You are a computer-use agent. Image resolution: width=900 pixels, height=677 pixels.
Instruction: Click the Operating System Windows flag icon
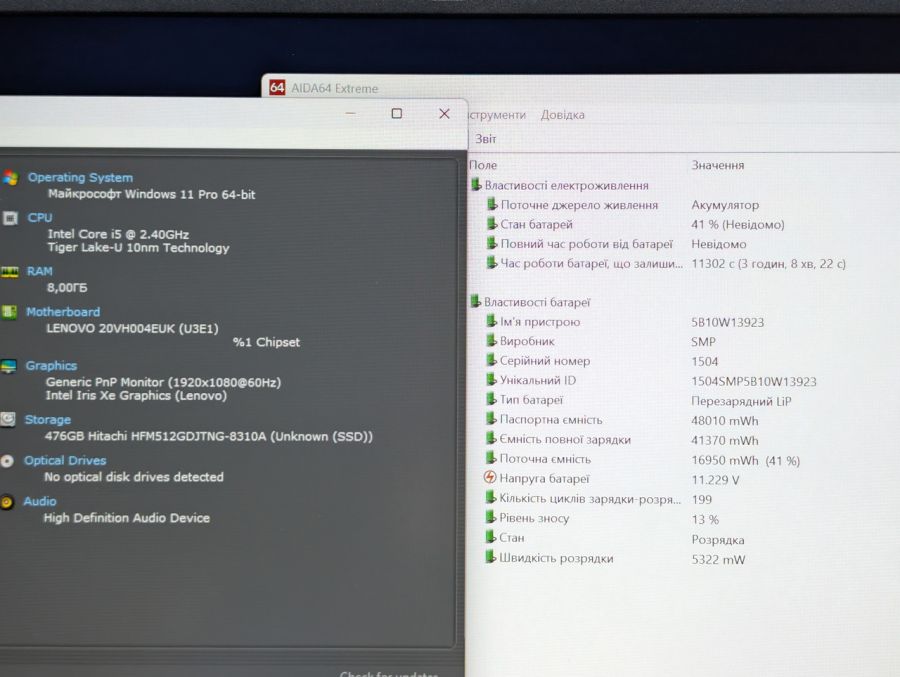[x=9, y=177]
